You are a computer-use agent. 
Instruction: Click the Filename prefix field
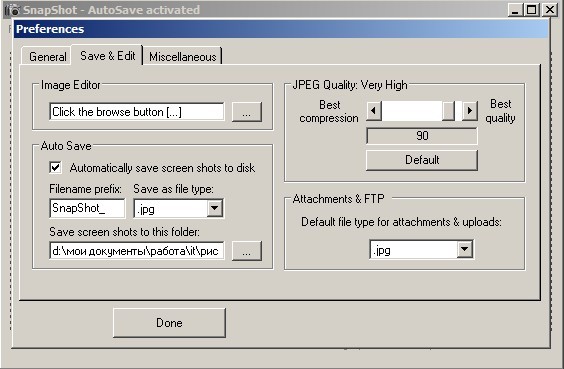click(87, 208)
